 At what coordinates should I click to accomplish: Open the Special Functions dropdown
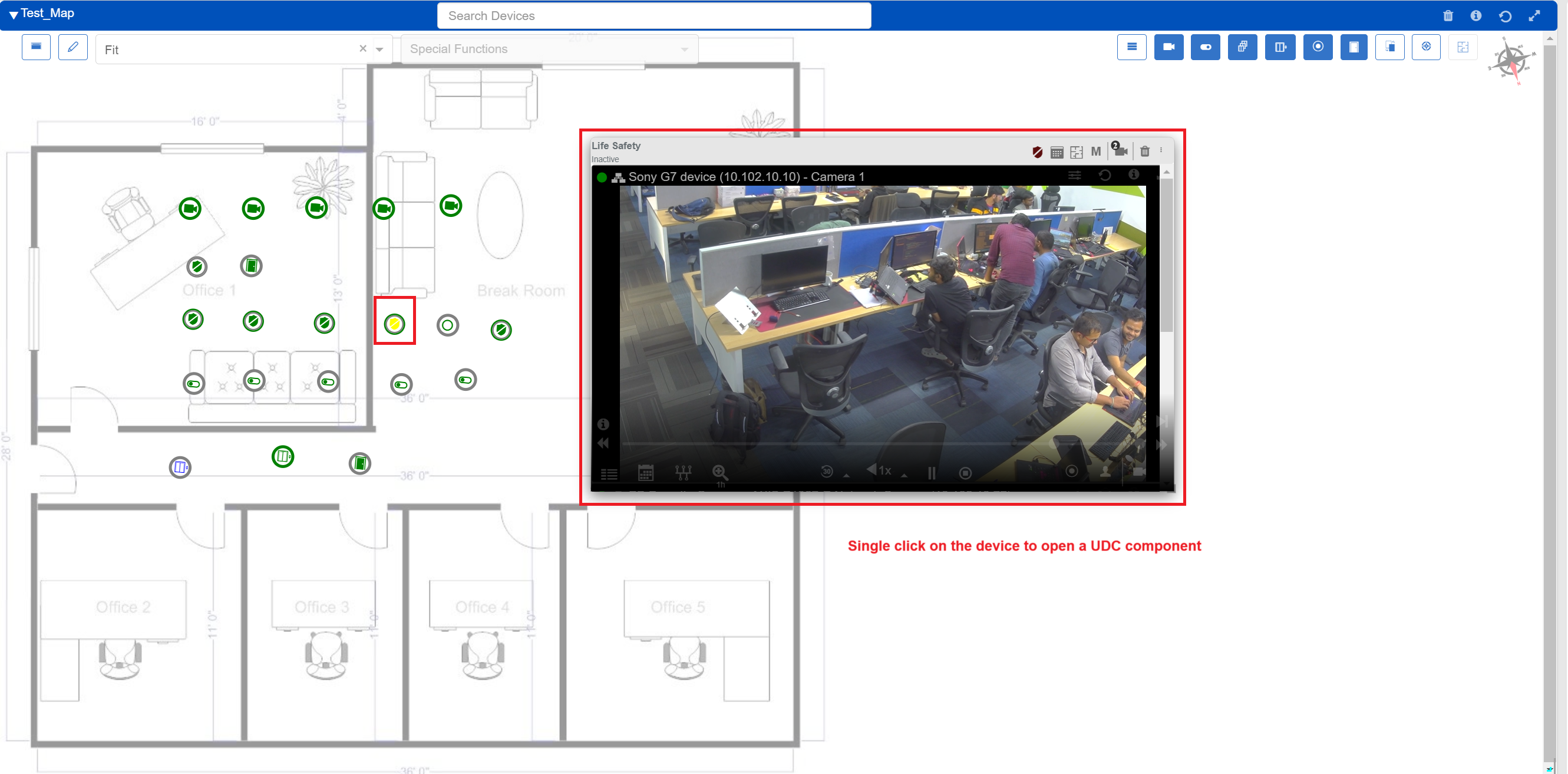(x=549, y=50)
